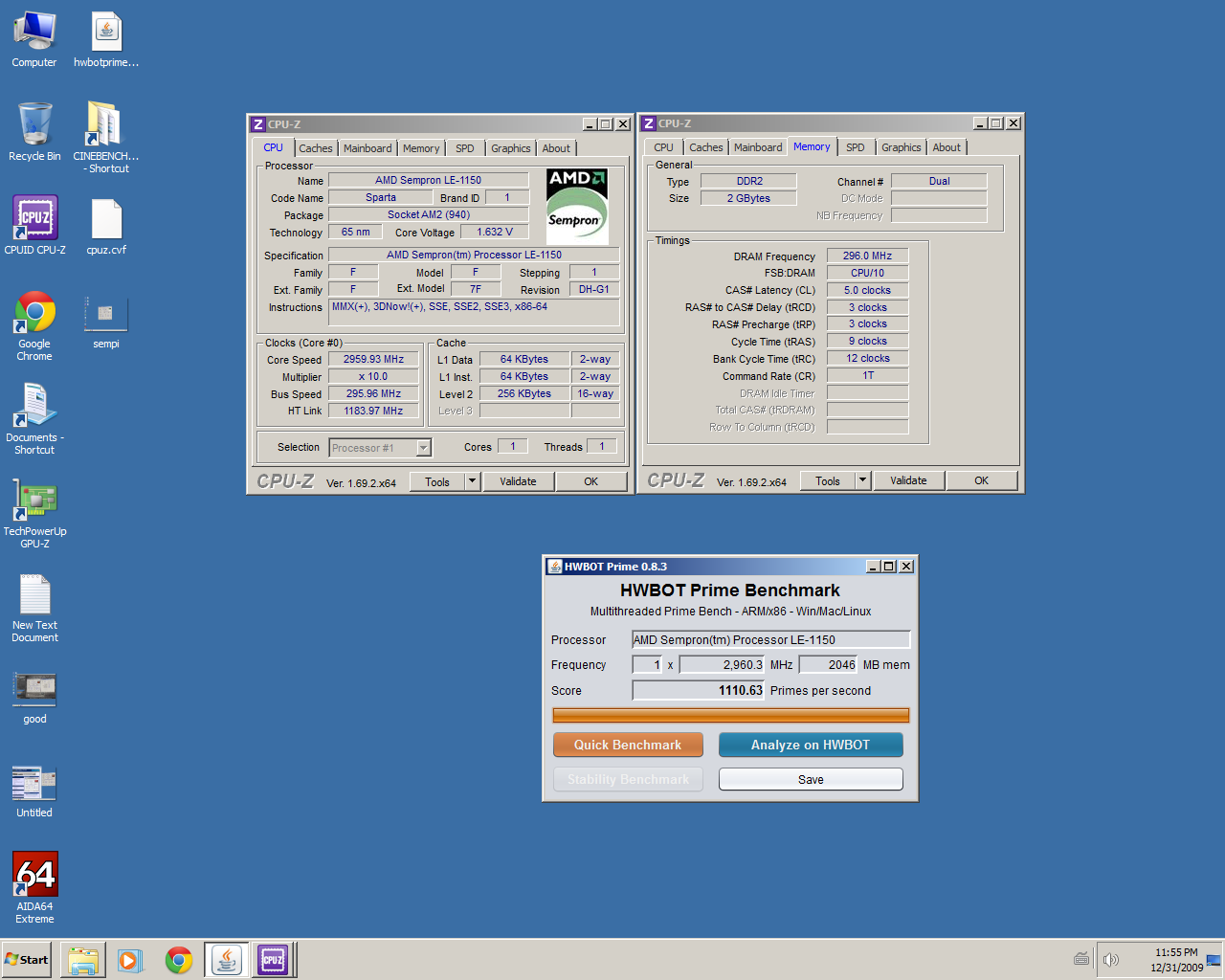Click the Score field showing 1110.63
The image size is (1225, 980).
[x=698, y=690]
